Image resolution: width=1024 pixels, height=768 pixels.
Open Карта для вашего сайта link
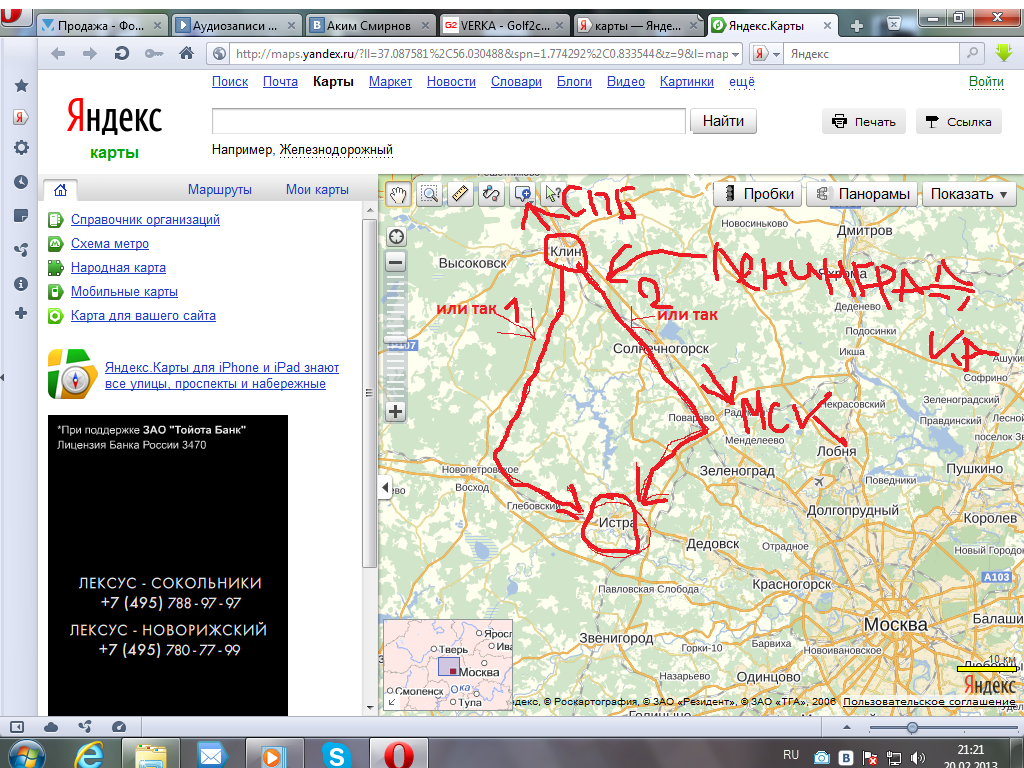pos(143,315)
